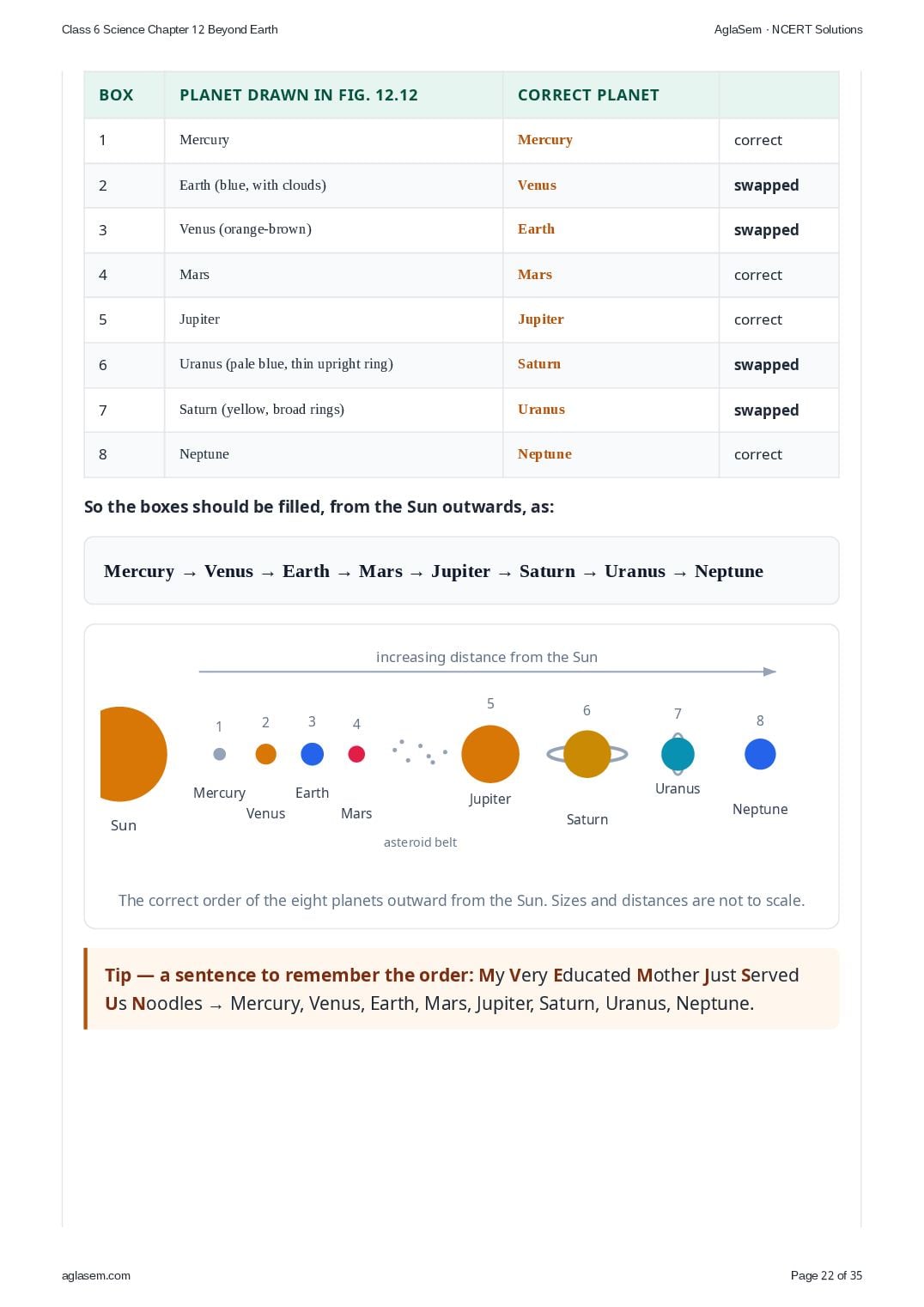Click the ringed Saturn planet graphic
The height and width of the screenshot is (1307, 924).
pyautogui.click(x=587, y=754)
